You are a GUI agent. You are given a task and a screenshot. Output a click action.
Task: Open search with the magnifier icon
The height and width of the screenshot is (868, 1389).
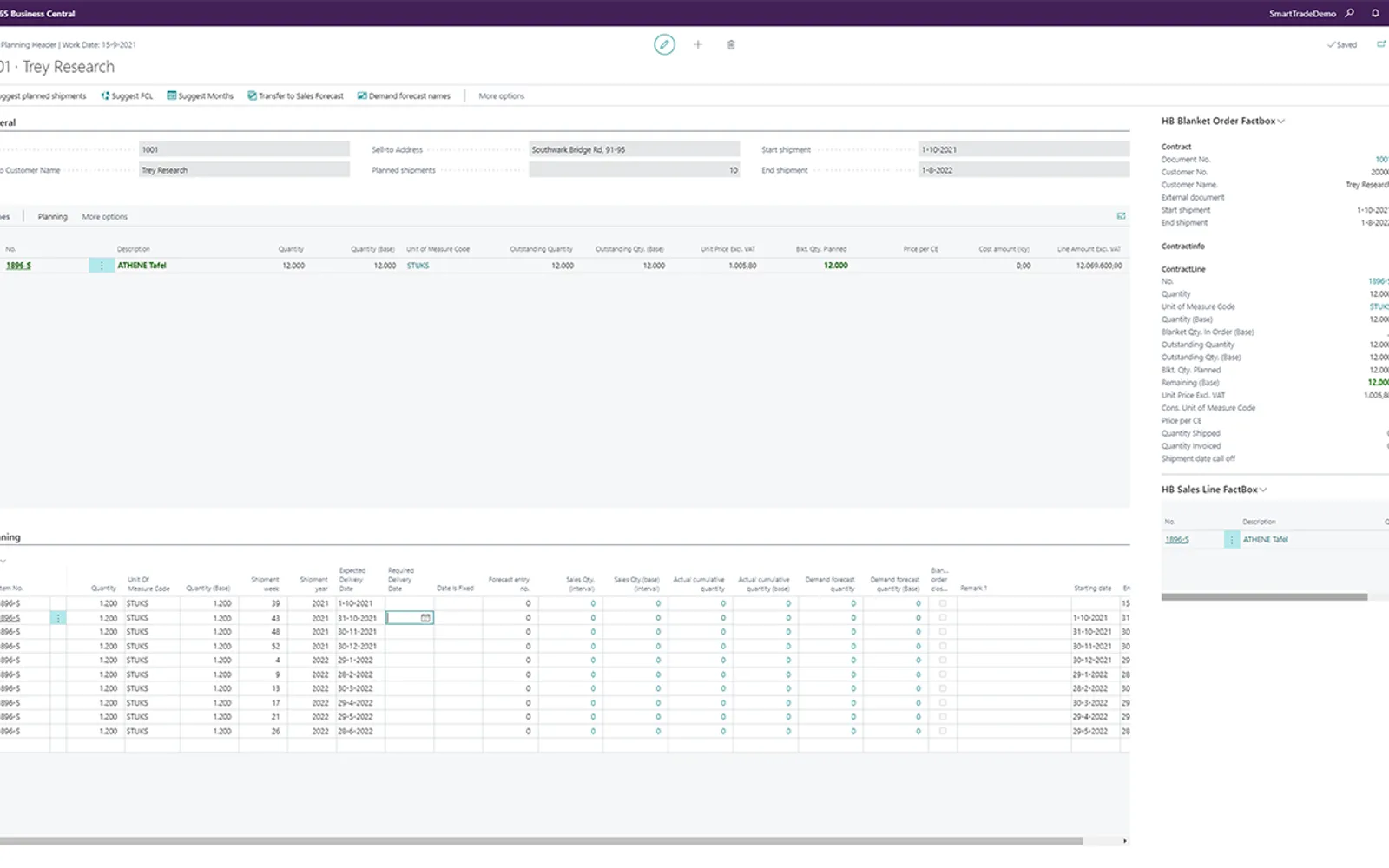point(1349,13)
